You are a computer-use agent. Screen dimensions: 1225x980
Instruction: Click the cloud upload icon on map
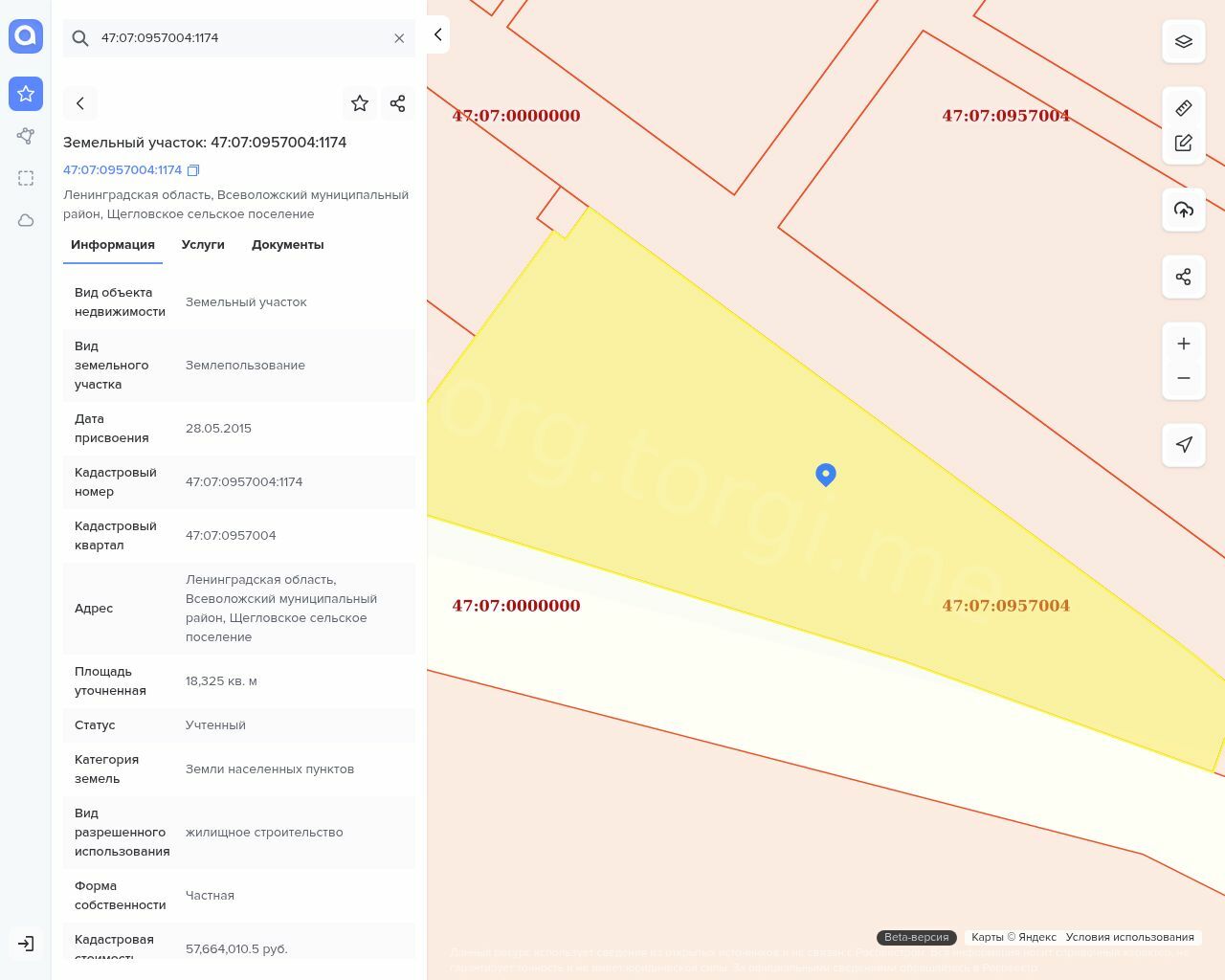[1183, 210]
